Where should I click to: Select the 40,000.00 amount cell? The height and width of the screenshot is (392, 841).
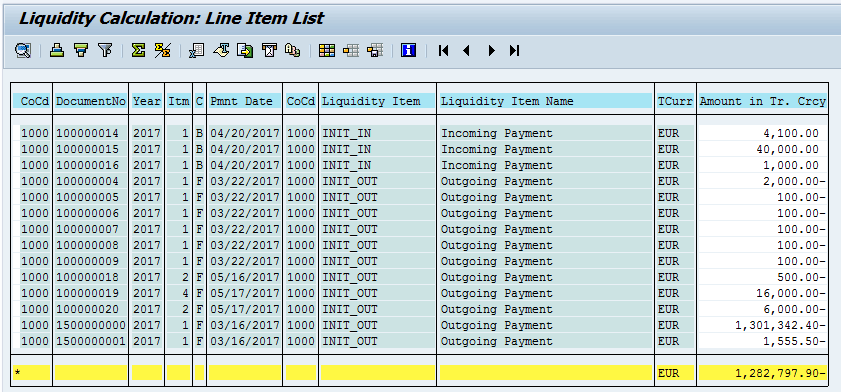(762, 149)
